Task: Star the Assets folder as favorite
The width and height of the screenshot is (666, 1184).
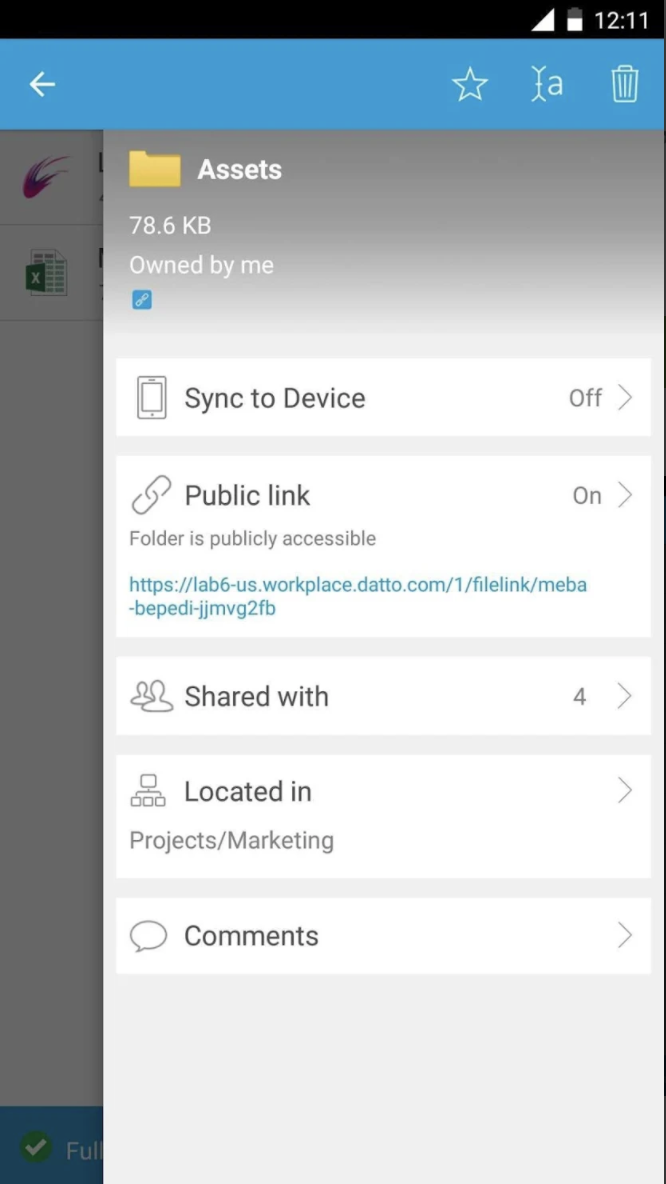Action: (x=469, y=85)
